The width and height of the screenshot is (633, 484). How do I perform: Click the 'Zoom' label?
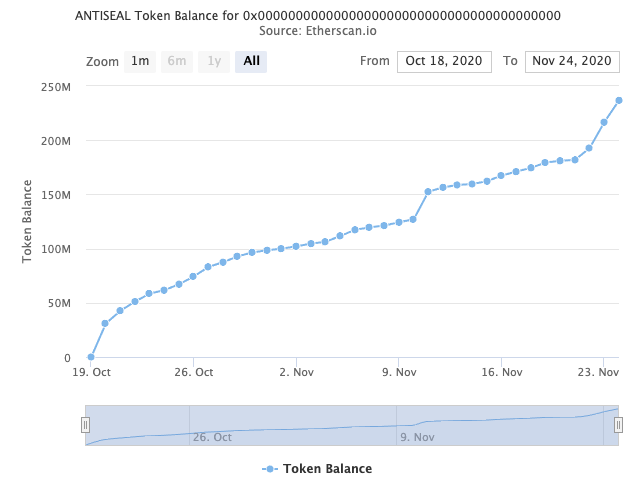point(102,62)
